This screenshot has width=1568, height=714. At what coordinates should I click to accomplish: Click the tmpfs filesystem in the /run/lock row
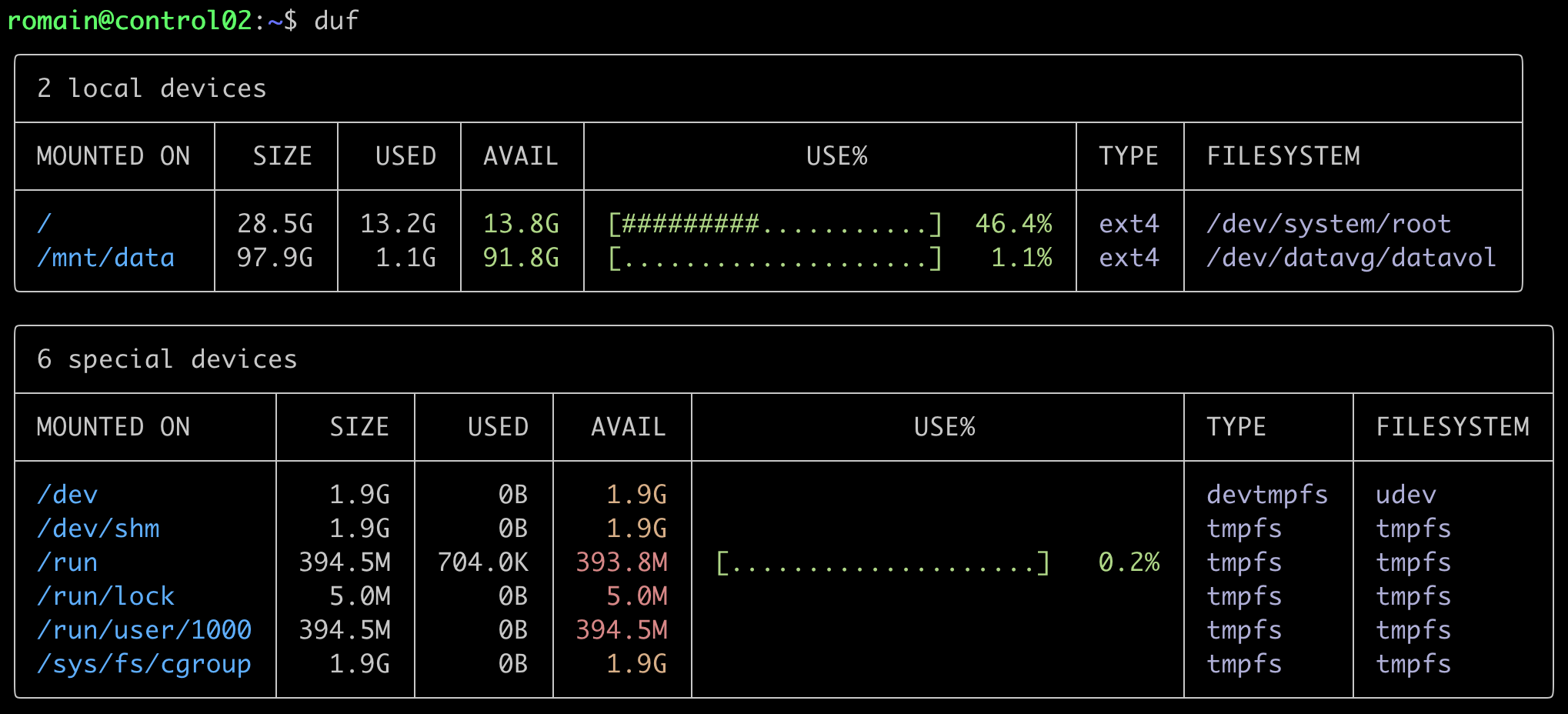click(1413, 596)
